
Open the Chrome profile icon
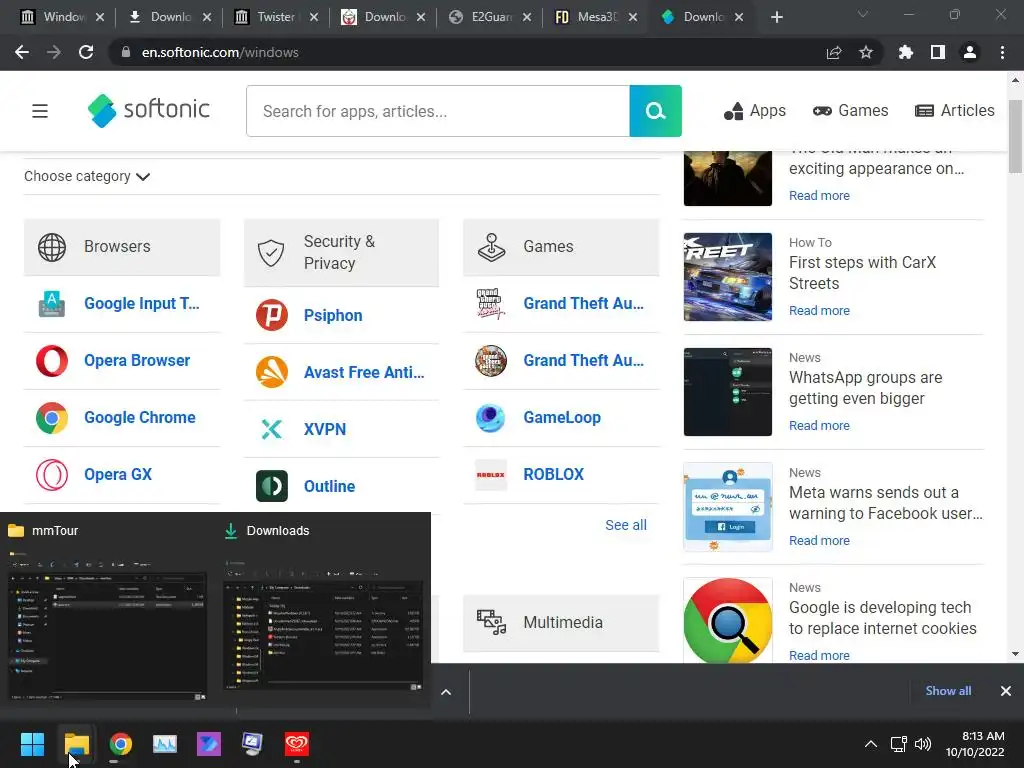pyautogui.click(x=970, y=52)
